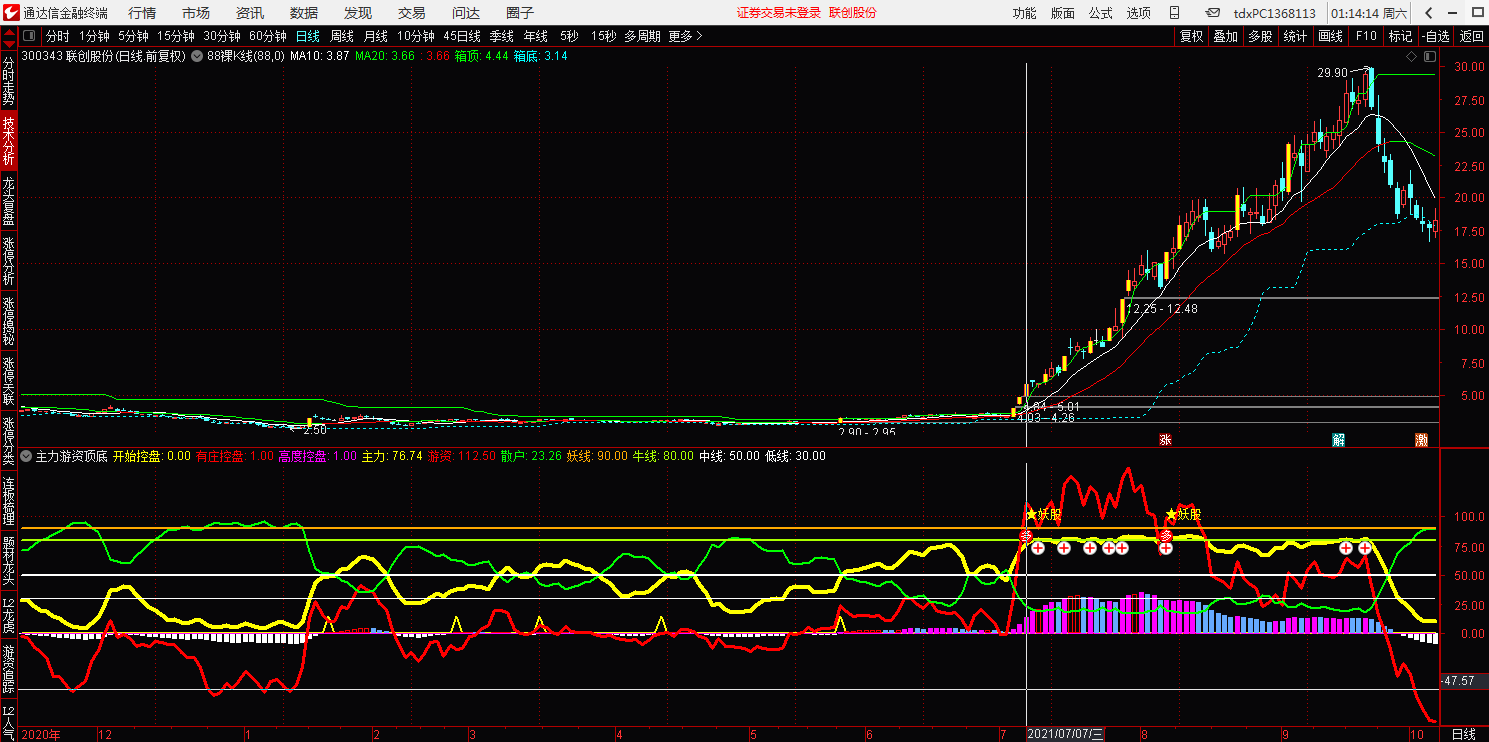Click the diamond icon at chart top-right

tap(1412, 56)
